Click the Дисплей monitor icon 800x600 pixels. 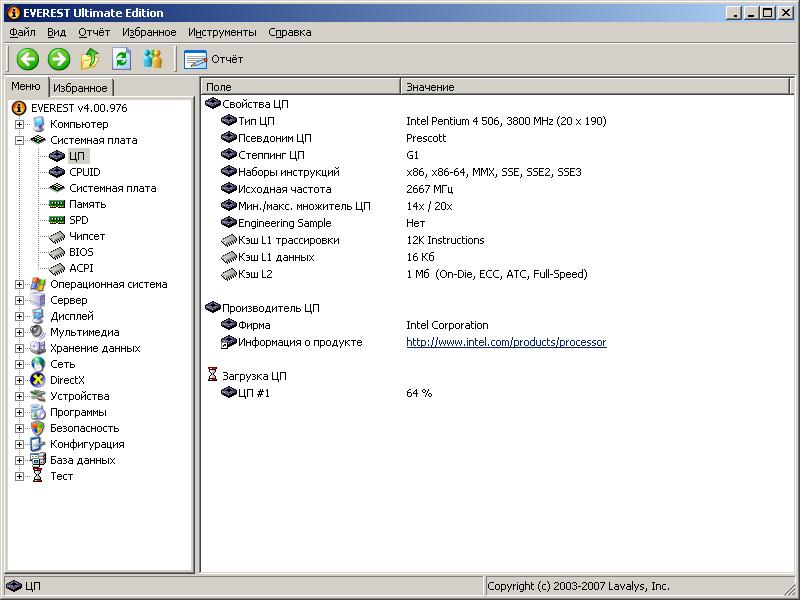coord(38,316)
